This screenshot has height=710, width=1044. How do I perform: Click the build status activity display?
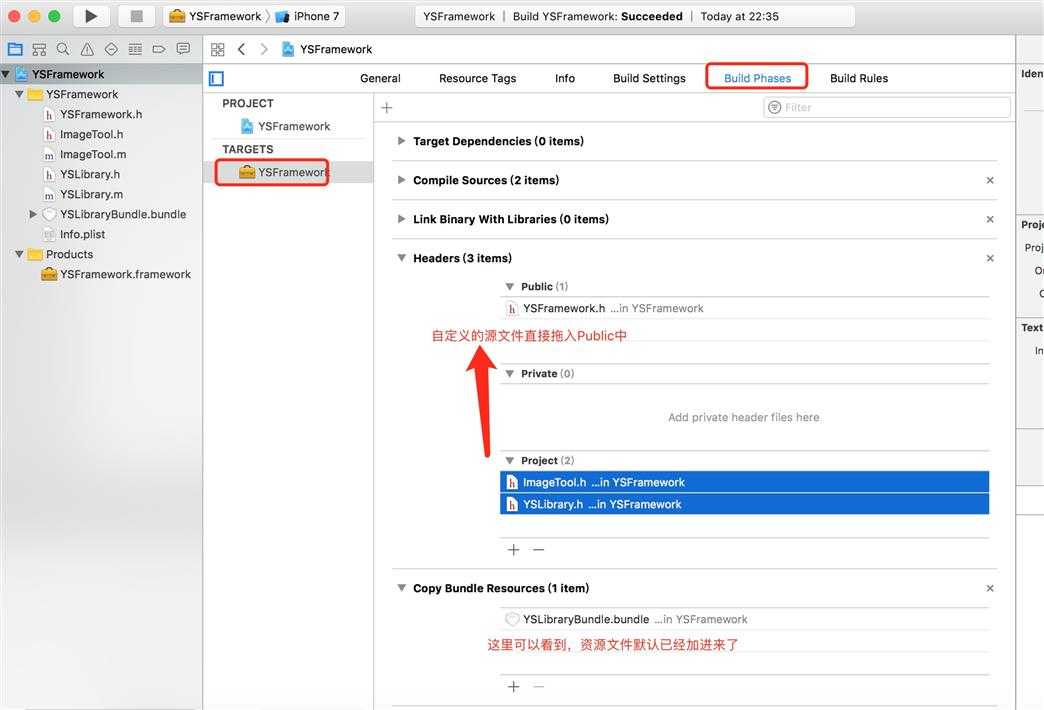tap(635, 16)
